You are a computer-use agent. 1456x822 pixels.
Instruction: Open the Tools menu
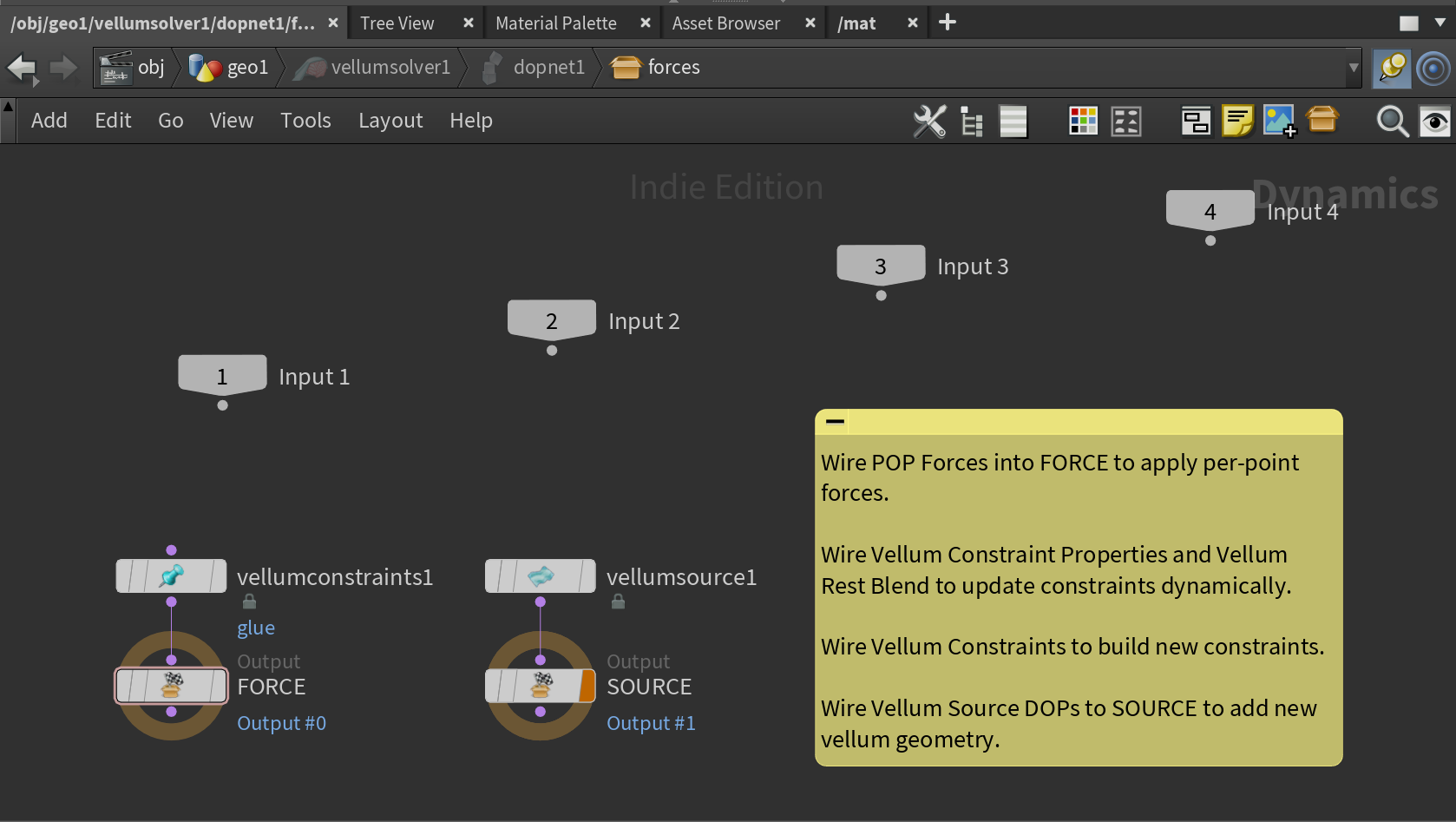coord(305,121)
